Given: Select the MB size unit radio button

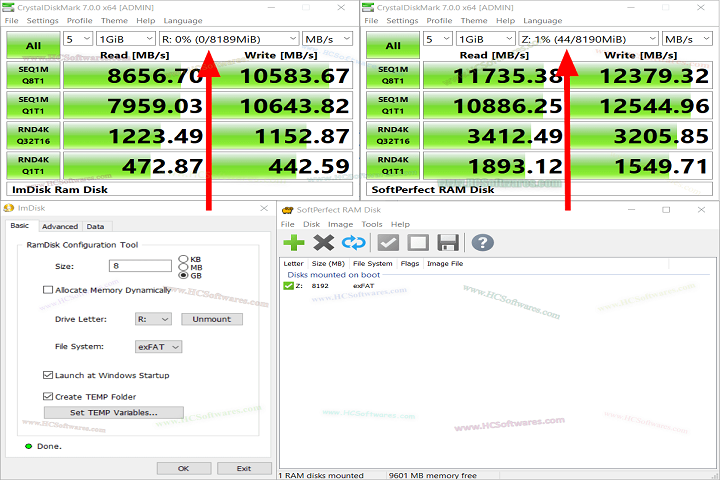Looking at the screenshot, I should point(183,268).
